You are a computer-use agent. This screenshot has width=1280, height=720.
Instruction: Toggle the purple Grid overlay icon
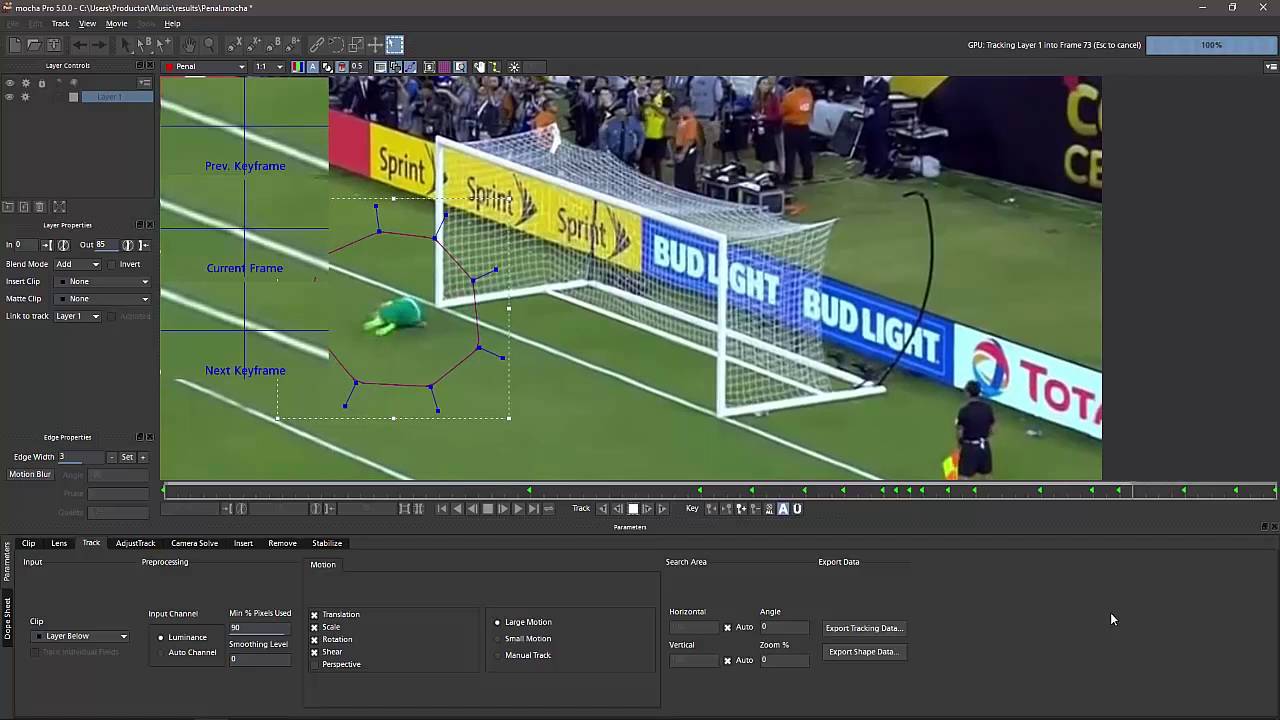[x=444, y=67]
